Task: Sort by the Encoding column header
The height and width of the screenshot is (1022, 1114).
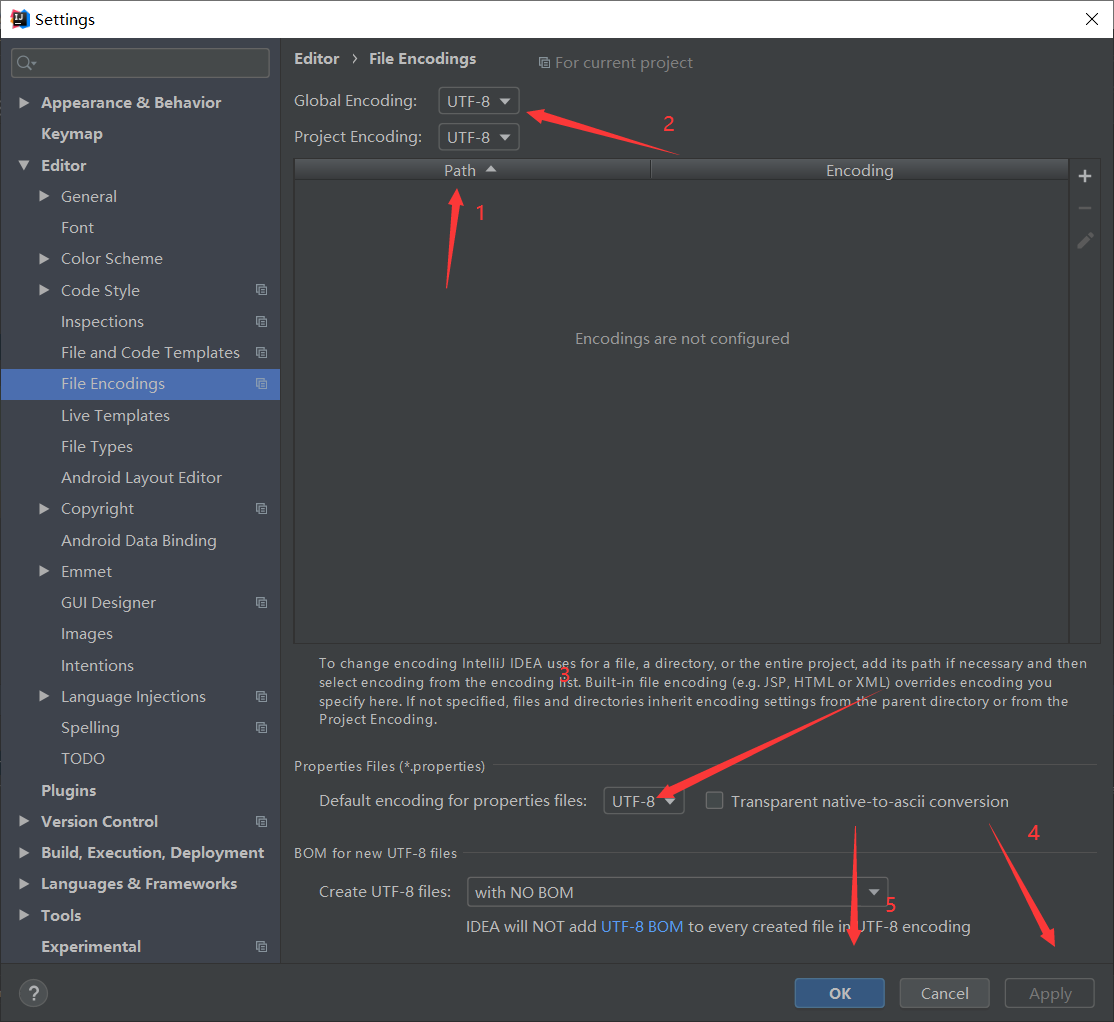Action: coord(859,170)
